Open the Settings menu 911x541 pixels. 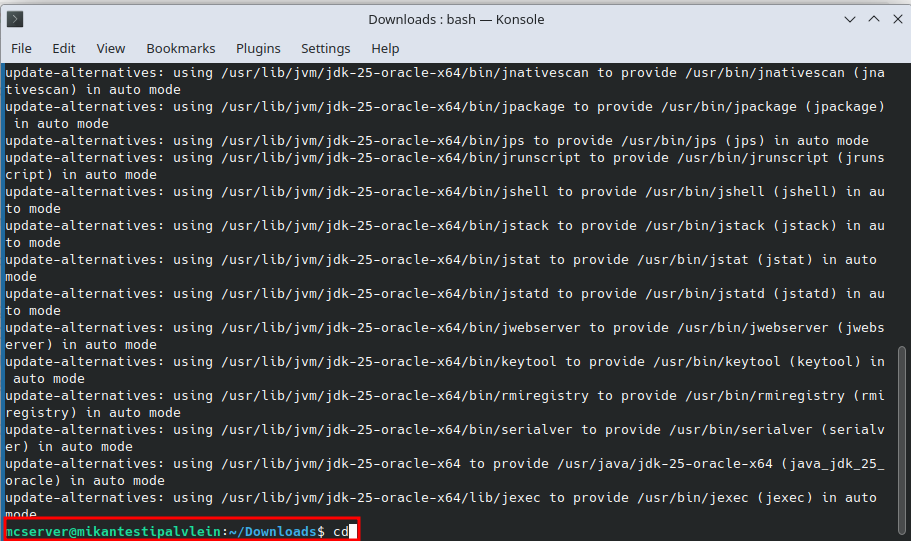(x=325, y=48)
